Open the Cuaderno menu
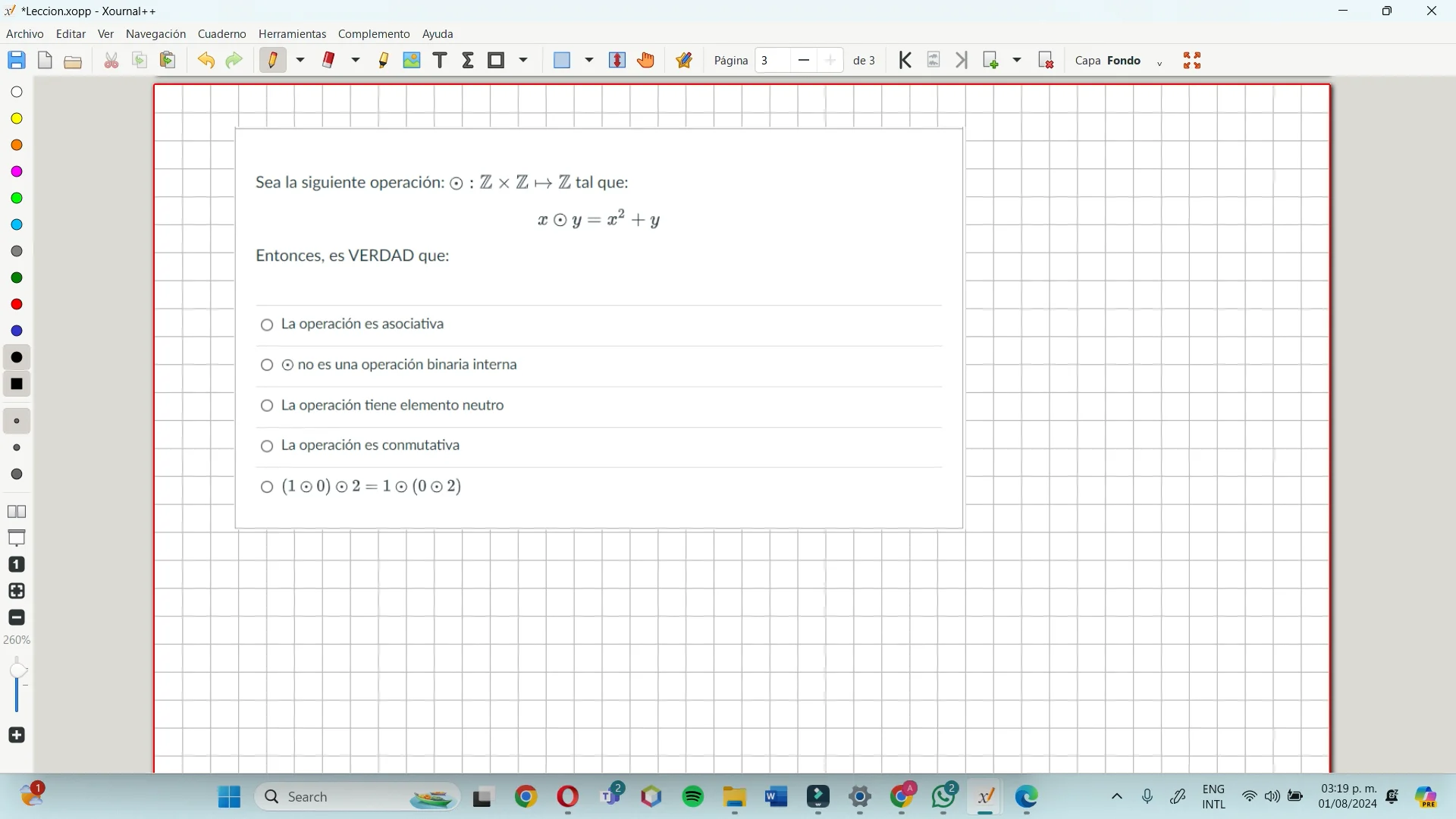Screen dimensions: 1456x819 point(221,33)
